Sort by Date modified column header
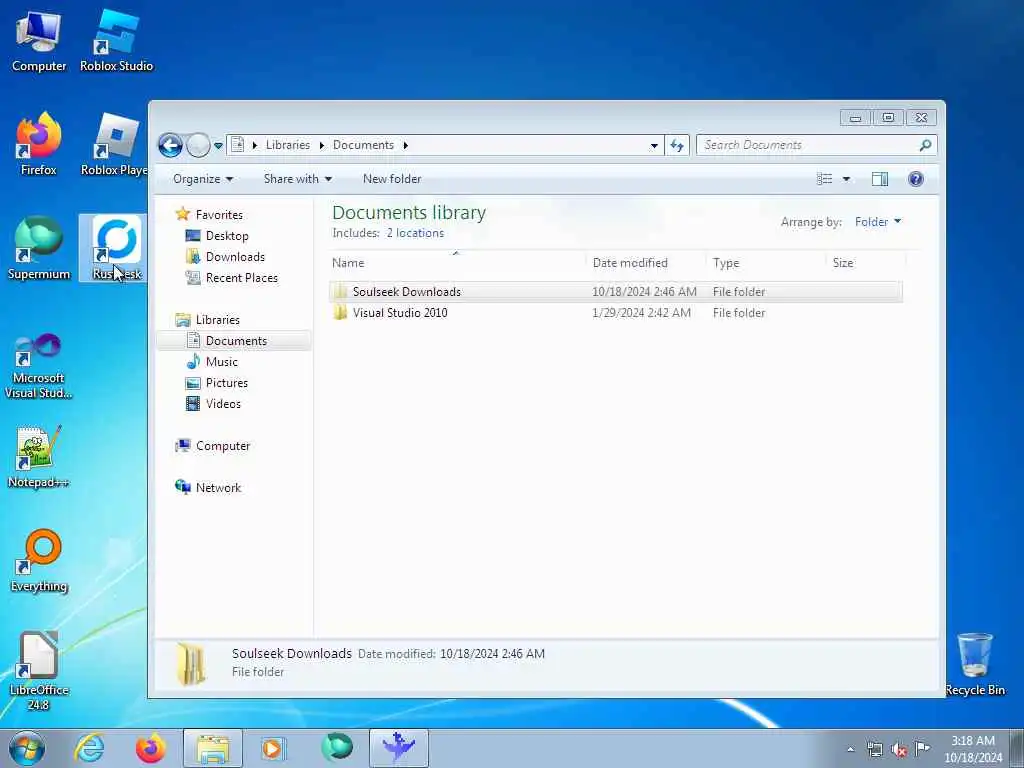The image size is (1024, 768). click(x=645, y=263)
